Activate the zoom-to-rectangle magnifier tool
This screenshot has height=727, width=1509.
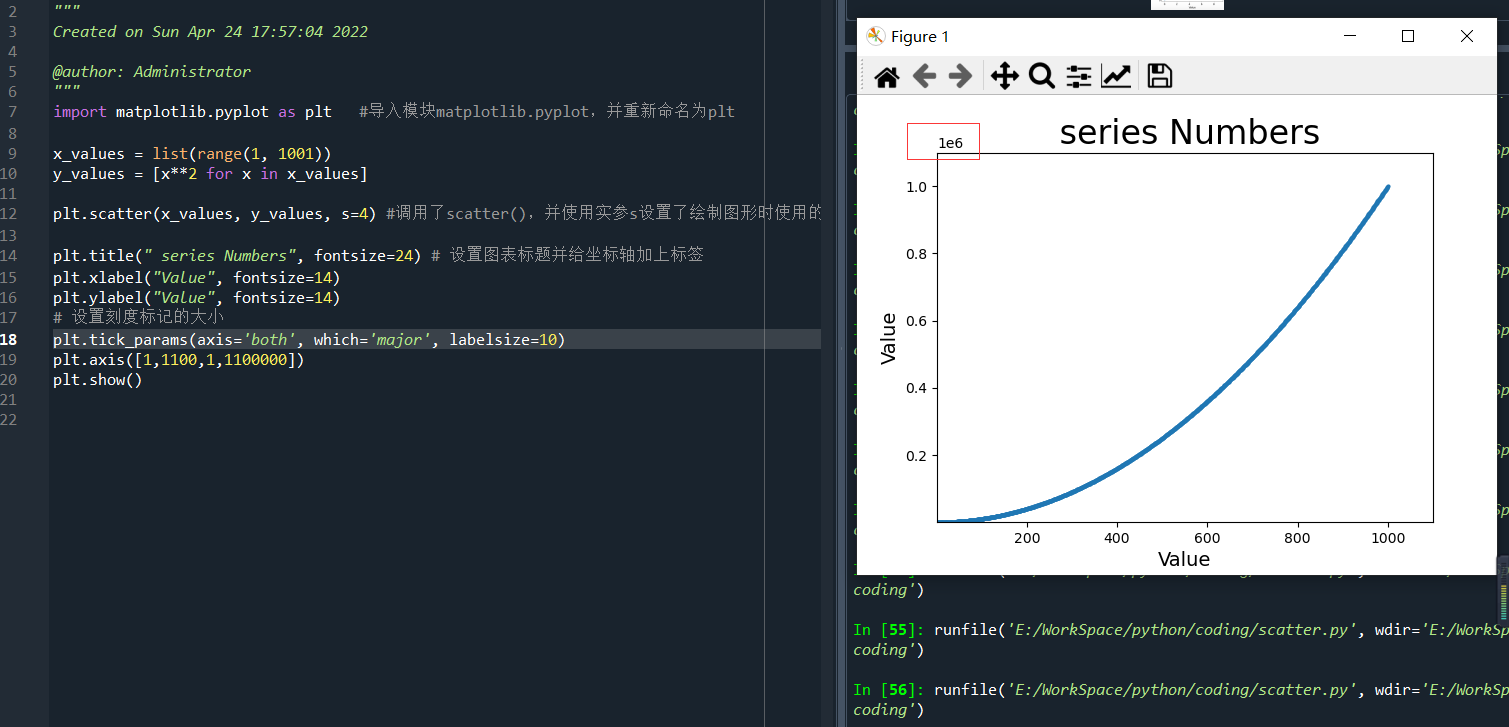click(x=1041, y=75)
